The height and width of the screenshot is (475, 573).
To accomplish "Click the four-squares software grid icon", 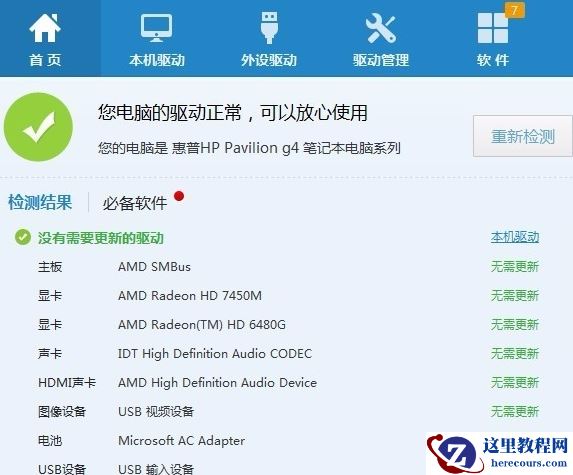I will point(493,28).
